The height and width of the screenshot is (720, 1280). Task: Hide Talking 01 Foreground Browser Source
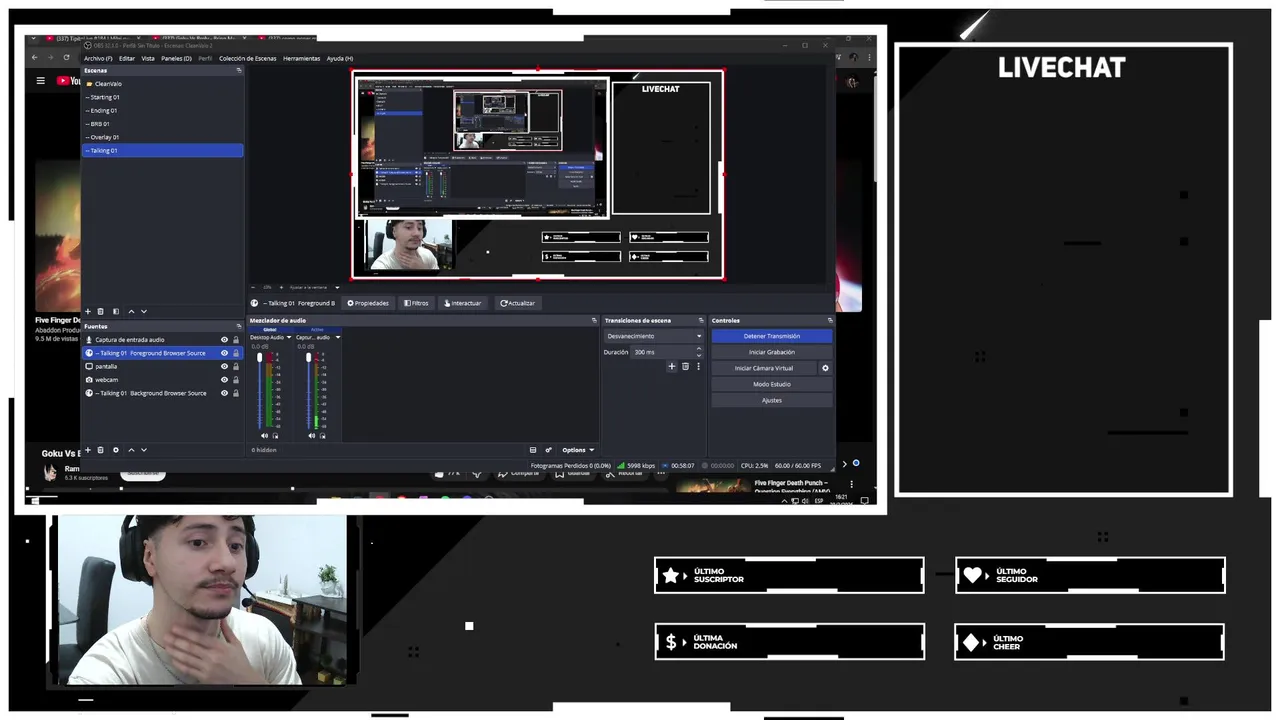click(224, 353)
